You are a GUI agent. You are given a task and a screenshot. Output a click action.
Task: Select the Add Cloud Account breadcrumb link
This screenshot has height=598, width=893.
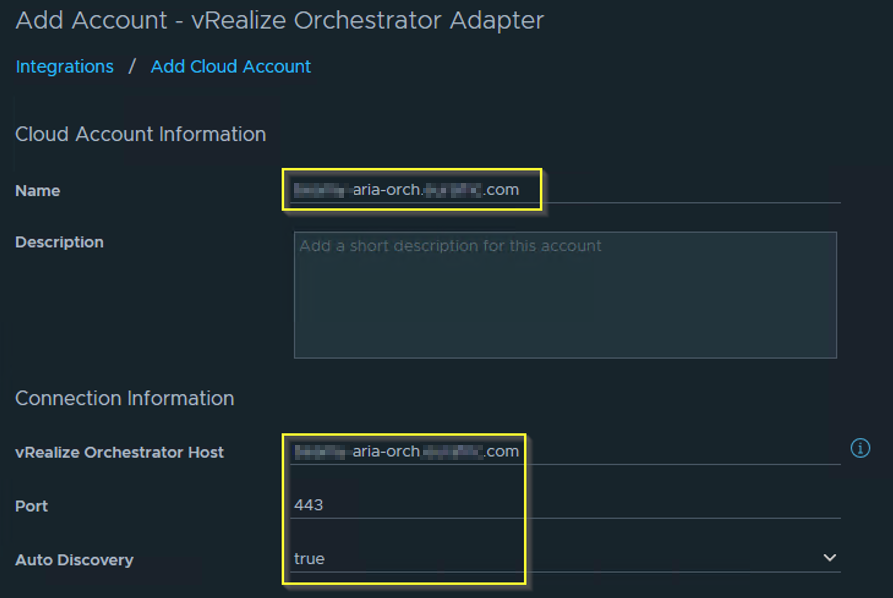pyautogui.click(x=230, y=66)
